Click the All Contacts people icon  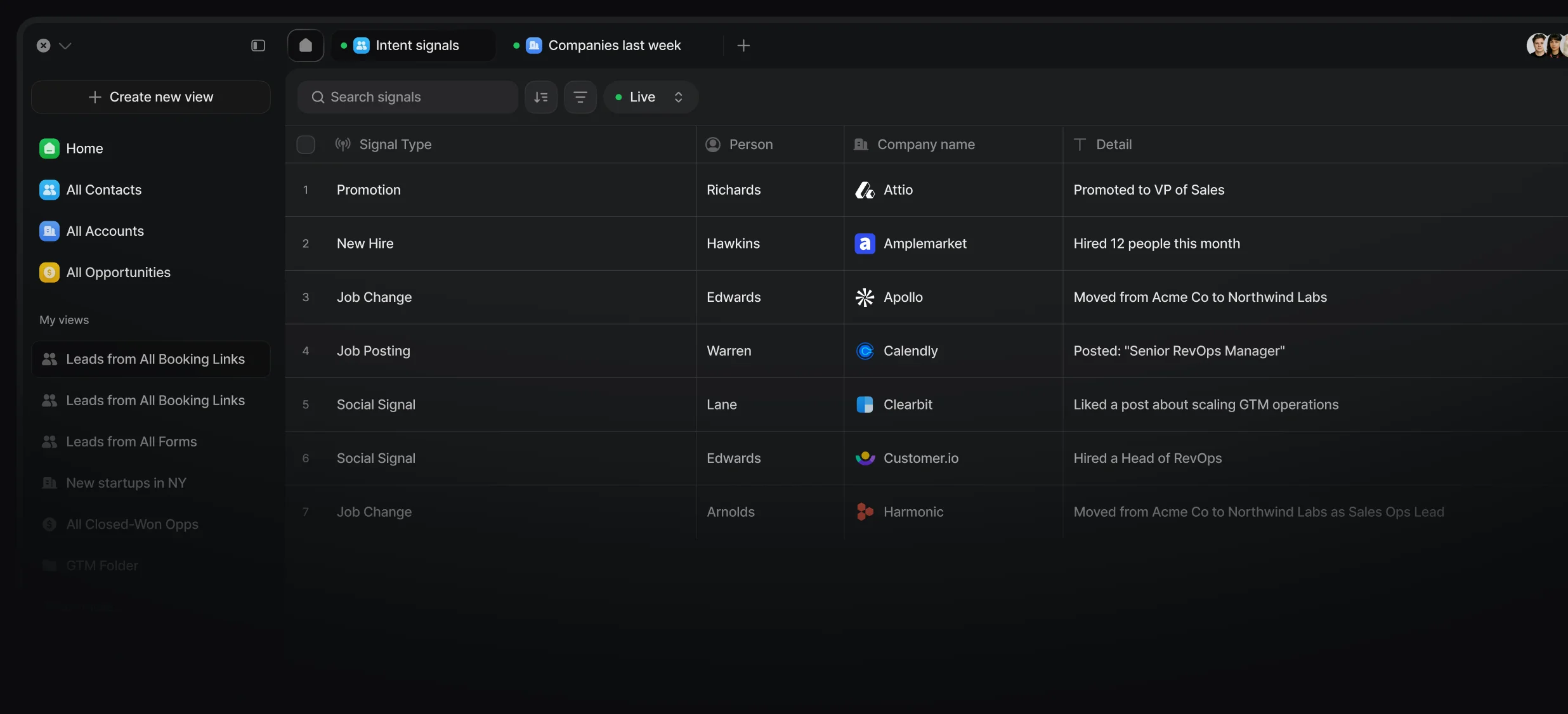49,190
